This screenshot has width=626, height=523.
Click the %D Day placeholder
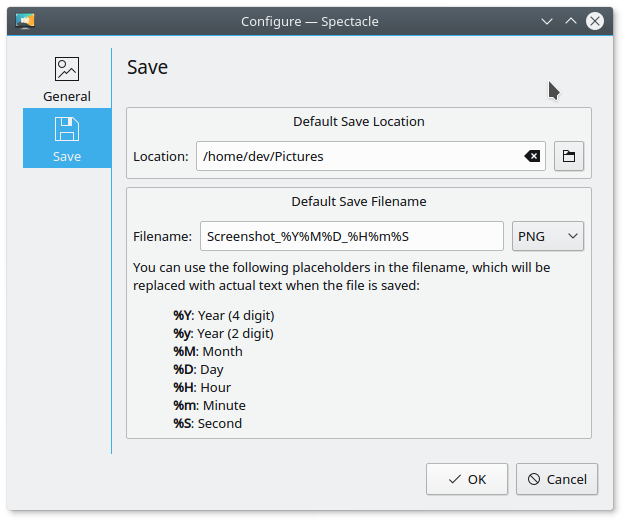[x=183, y=370]
